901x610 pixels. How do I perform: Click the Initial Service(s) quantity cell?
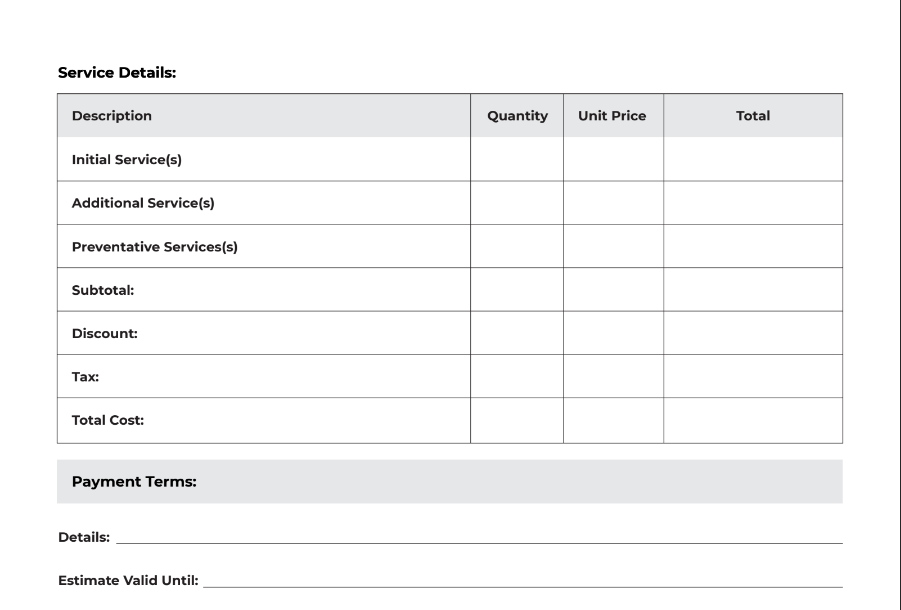pos(517,159)
